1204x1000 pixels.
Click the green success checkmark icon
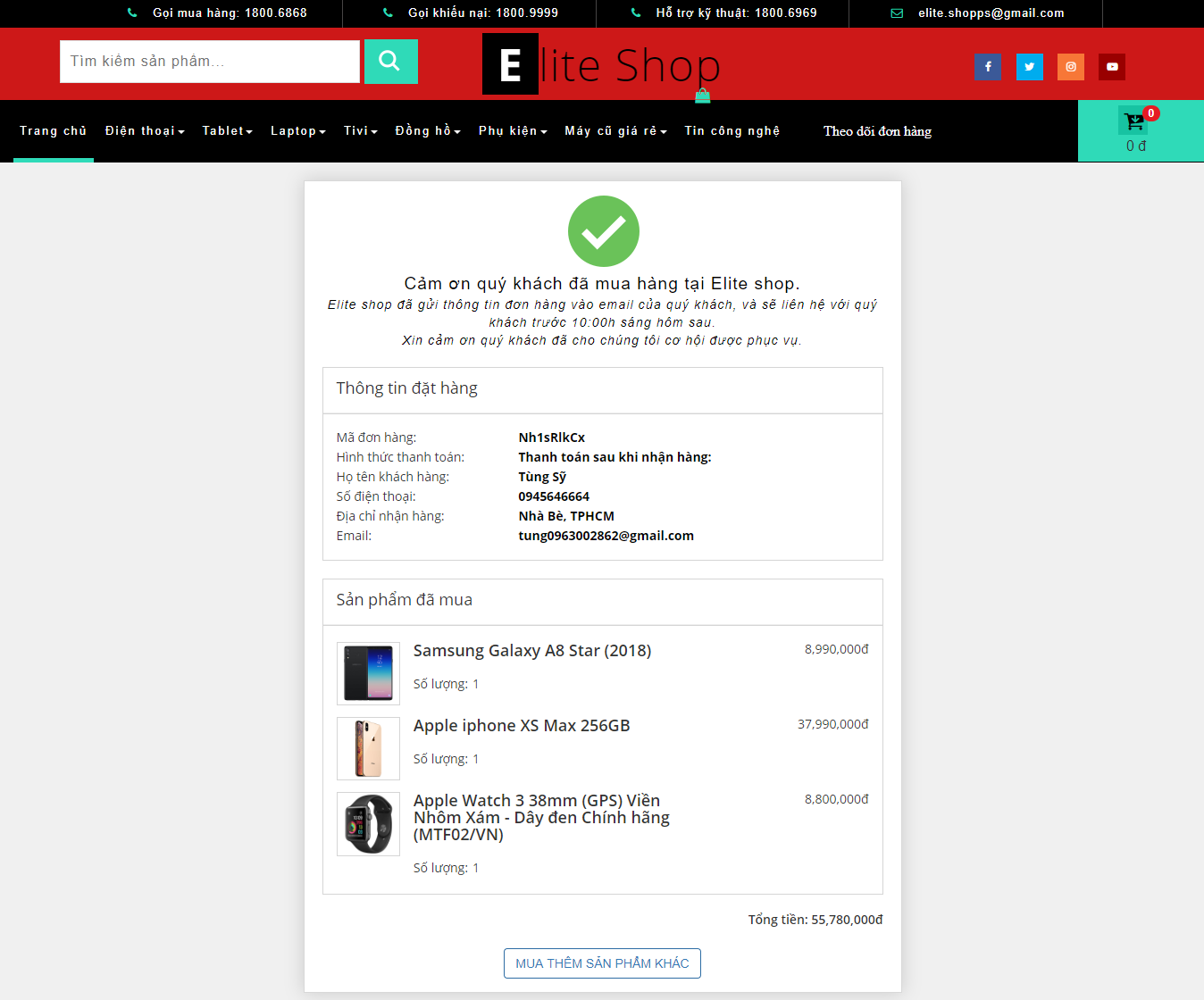tap(604, 231)
